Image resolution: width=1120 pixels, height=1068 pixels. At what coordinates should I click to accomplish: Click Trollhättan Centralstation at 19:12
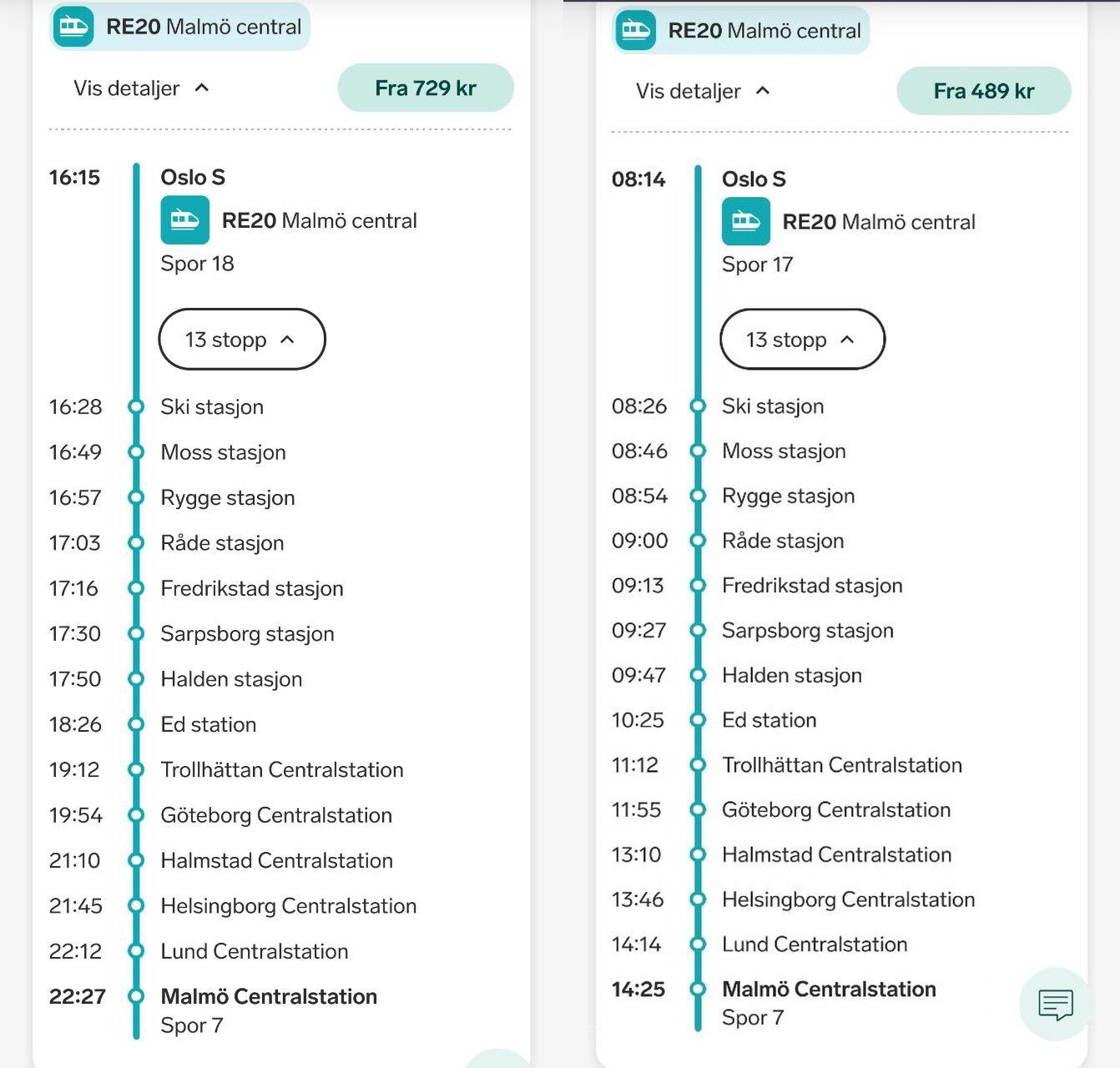click(282, 770)
